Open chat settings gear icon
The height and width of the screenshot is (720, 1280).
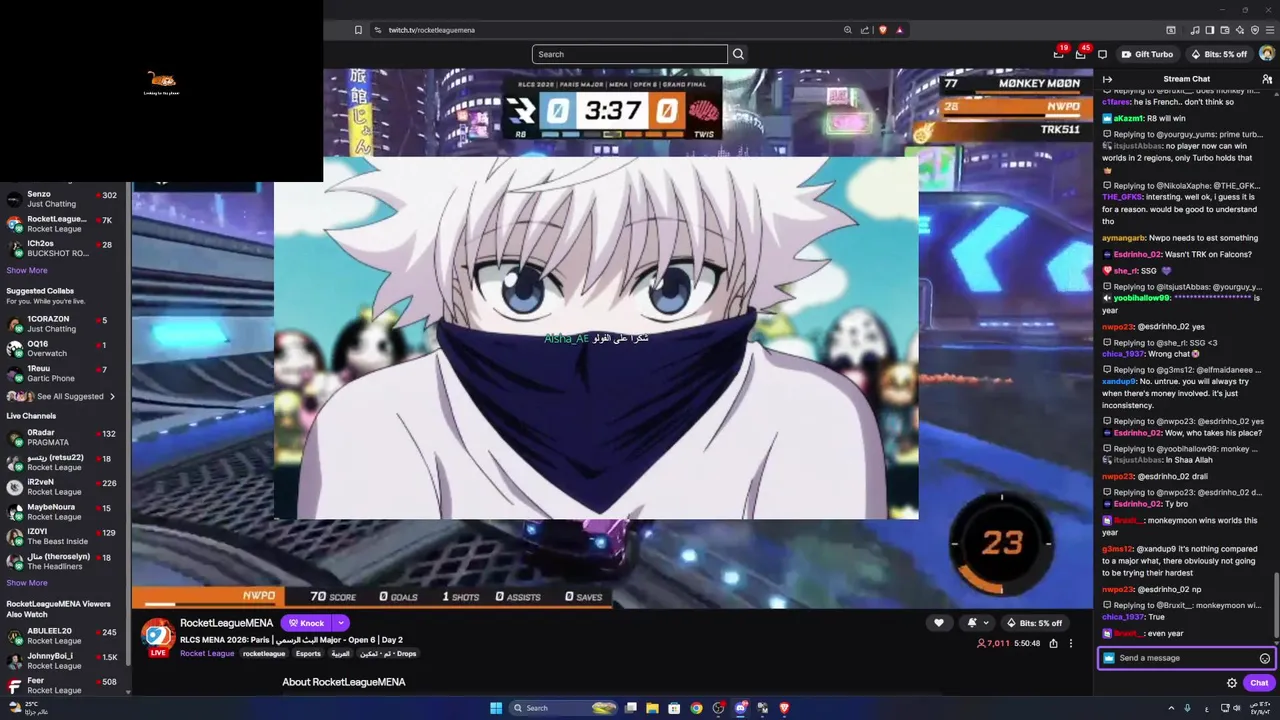click(x=1232, y=683)
